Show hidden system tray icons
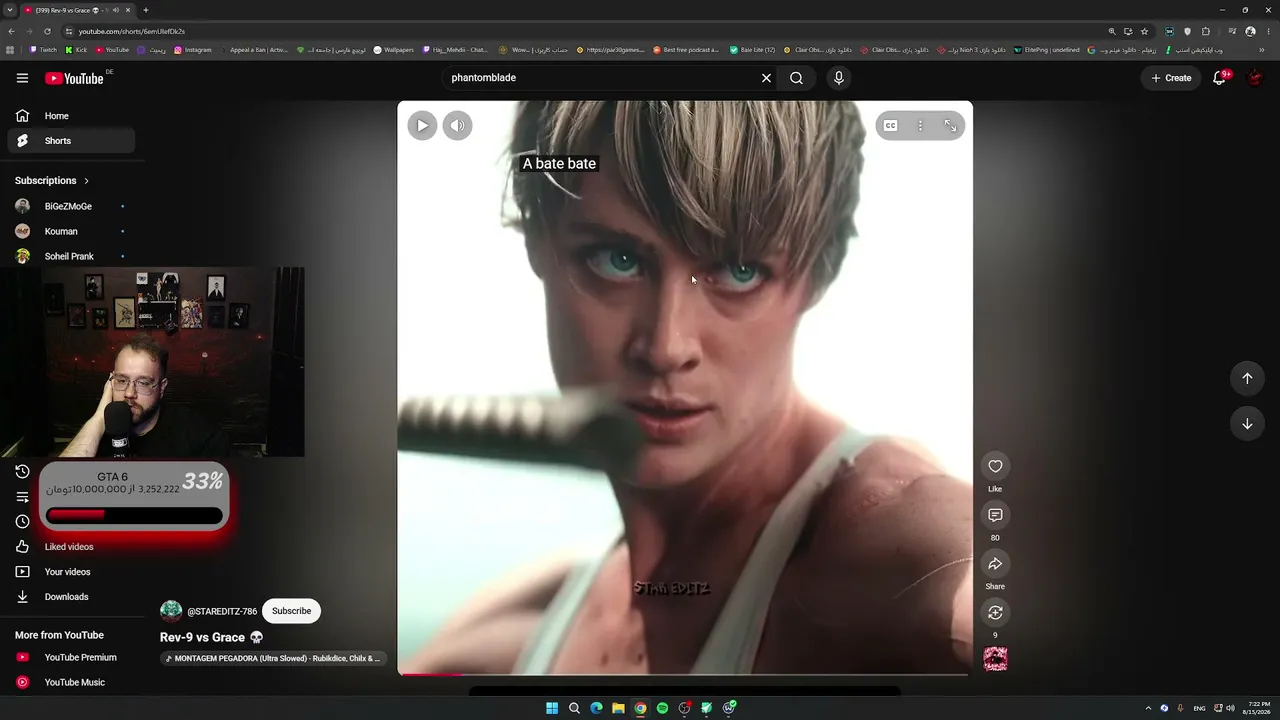 pyautogui.click(x=1148, y=708)
